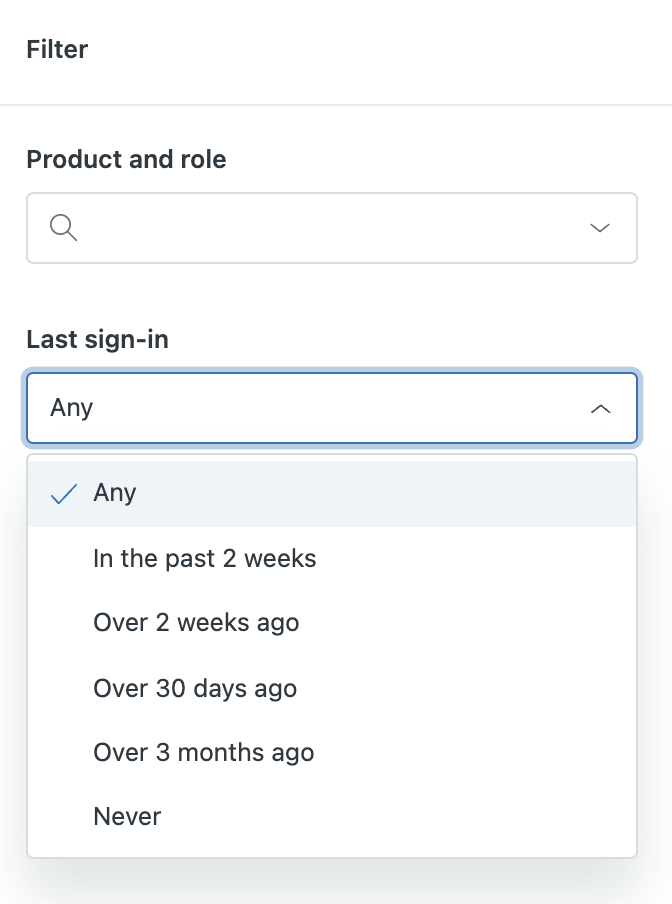The image size is (672, 904).
Task: Click the "Filter" panel heading
Action: [x=57, y=49]
